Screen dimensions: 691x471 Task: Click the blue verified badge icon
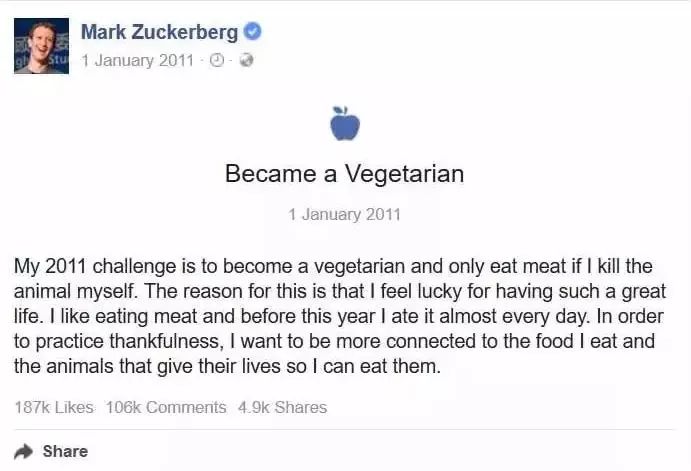coord(253,32)
